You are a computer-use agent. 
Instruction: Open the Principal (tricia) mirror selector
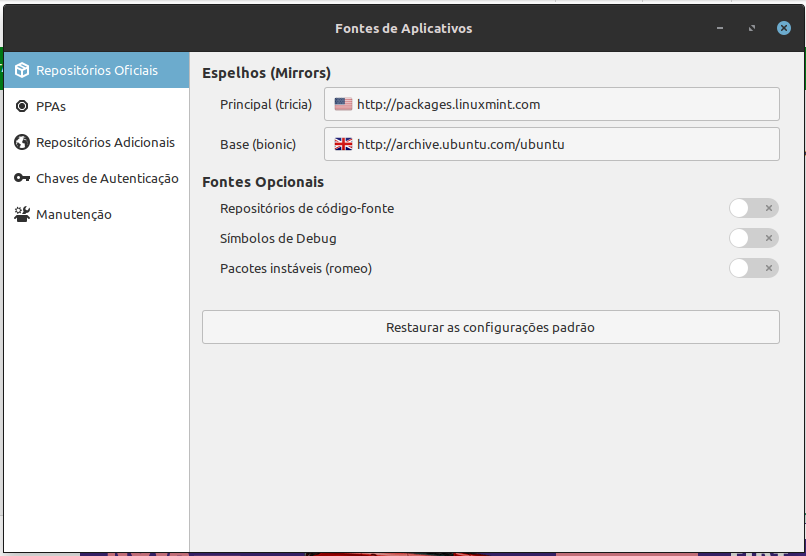[552, 104]
